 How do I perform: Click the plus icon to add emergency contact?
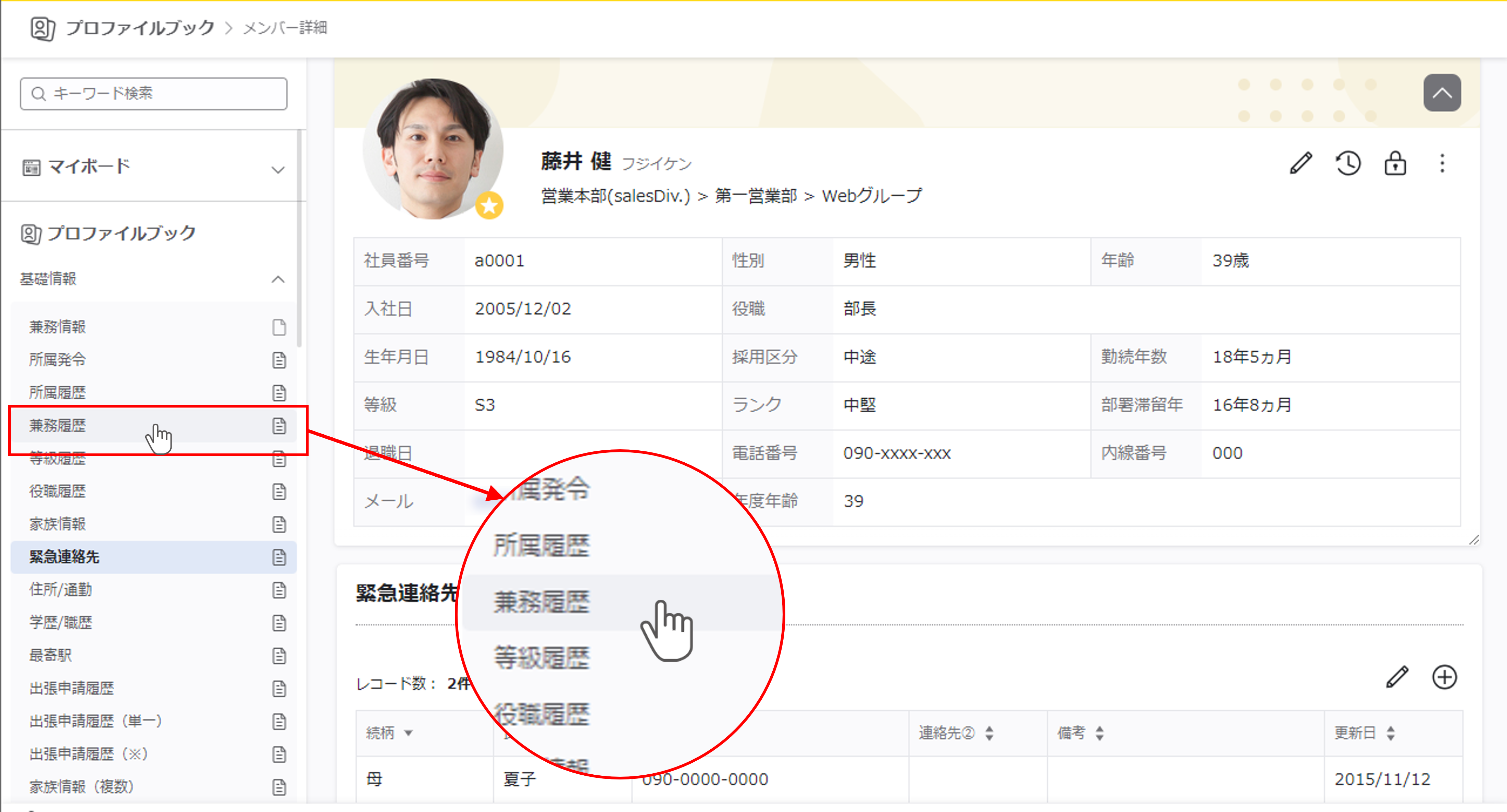point(1444,677)
